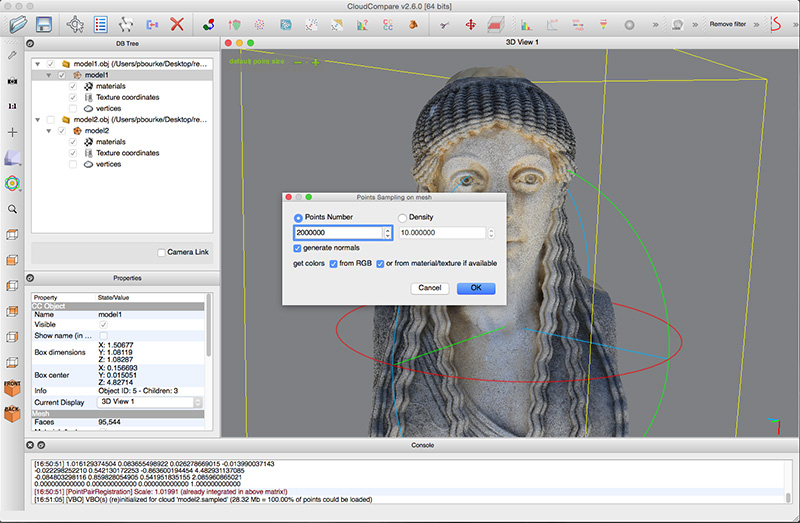Collapse the model1.obj tree group
Image resolution: width=800 pixels, height=523 pixels.
coord(37,64)
